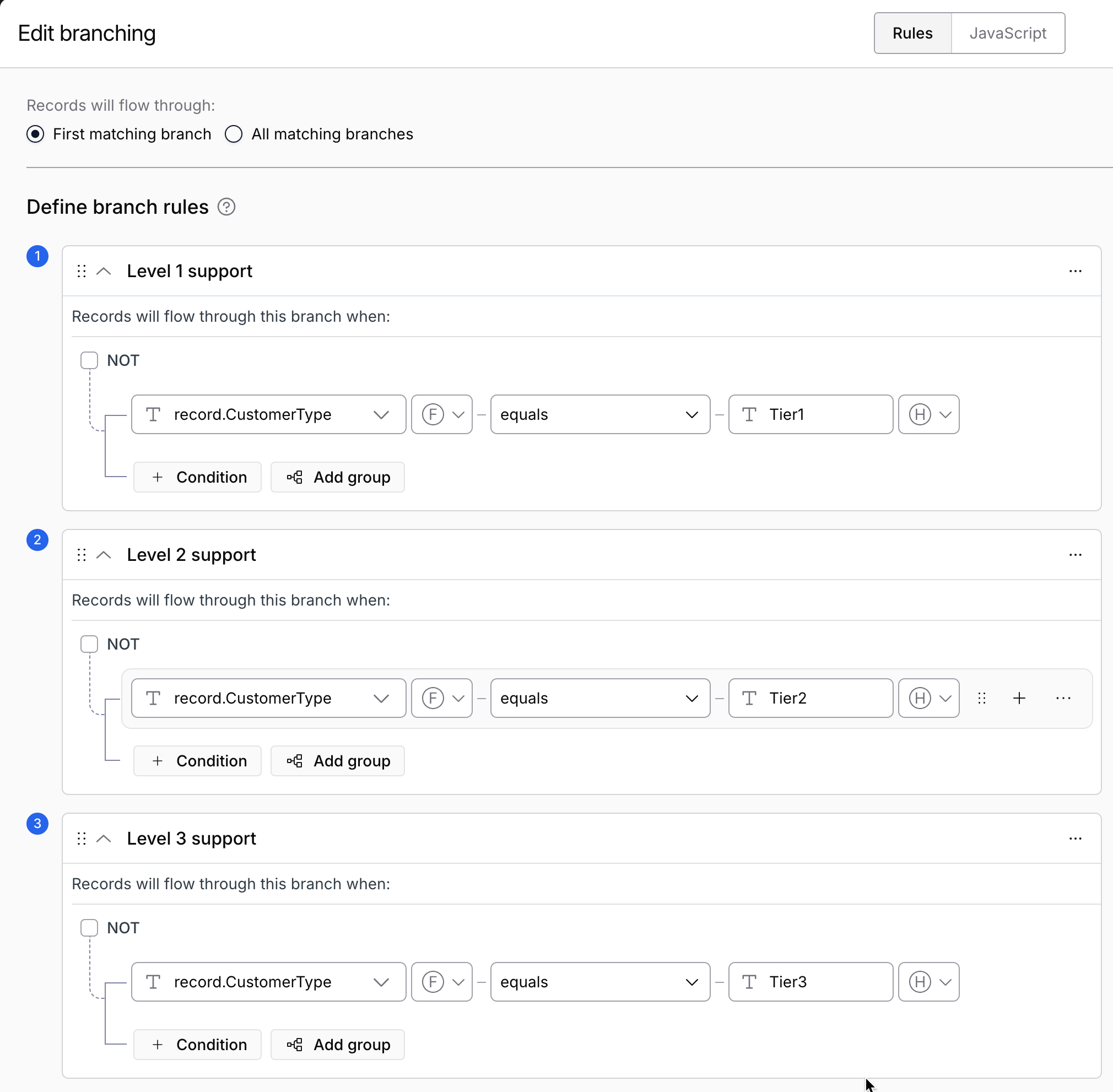Open equals operator dropdown in Level 3 support

tap(600, 982)
